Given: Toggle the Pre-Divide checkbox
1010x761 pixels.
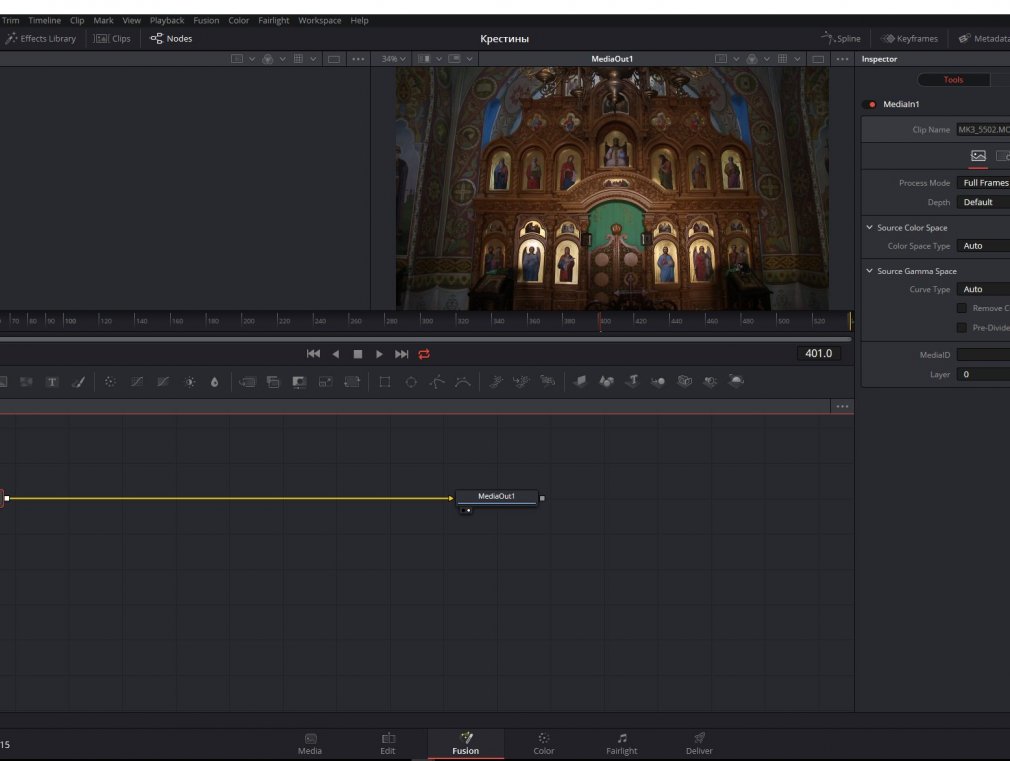Looking at the screenshot, I should tap(962, 328).
